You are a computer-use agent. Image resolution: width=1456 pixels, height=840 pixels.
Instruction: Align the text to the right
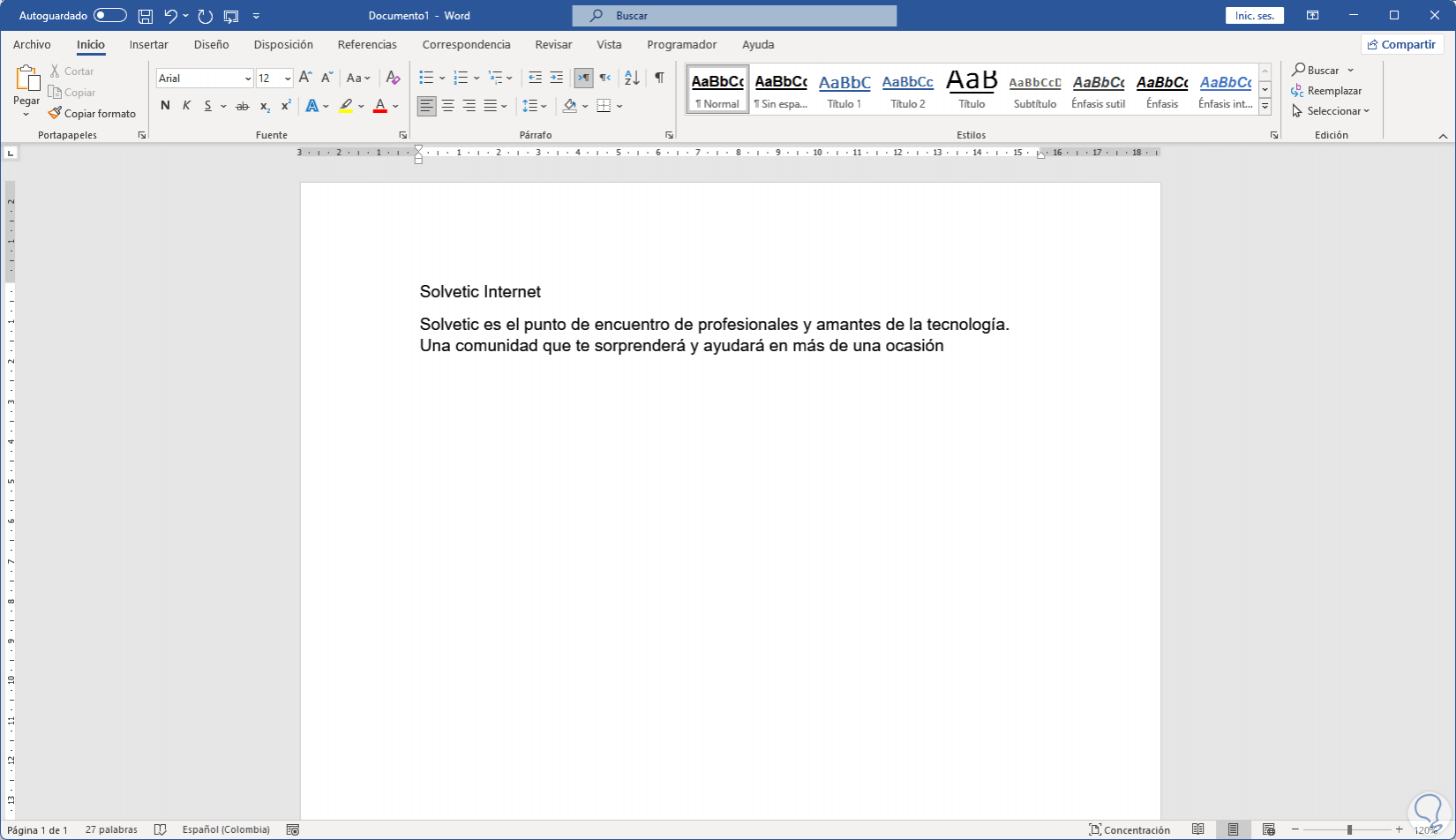[469, 106]
